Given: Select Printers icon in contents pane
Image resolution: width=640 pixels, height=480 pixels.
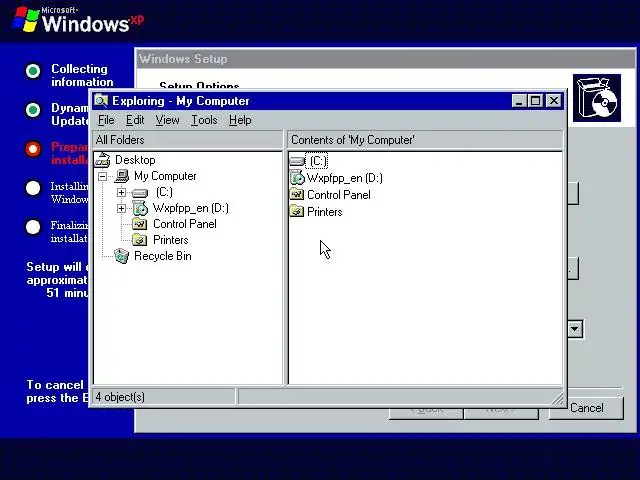Looking at the screenshot, I should pyautogui.click(x=297, y=211).
